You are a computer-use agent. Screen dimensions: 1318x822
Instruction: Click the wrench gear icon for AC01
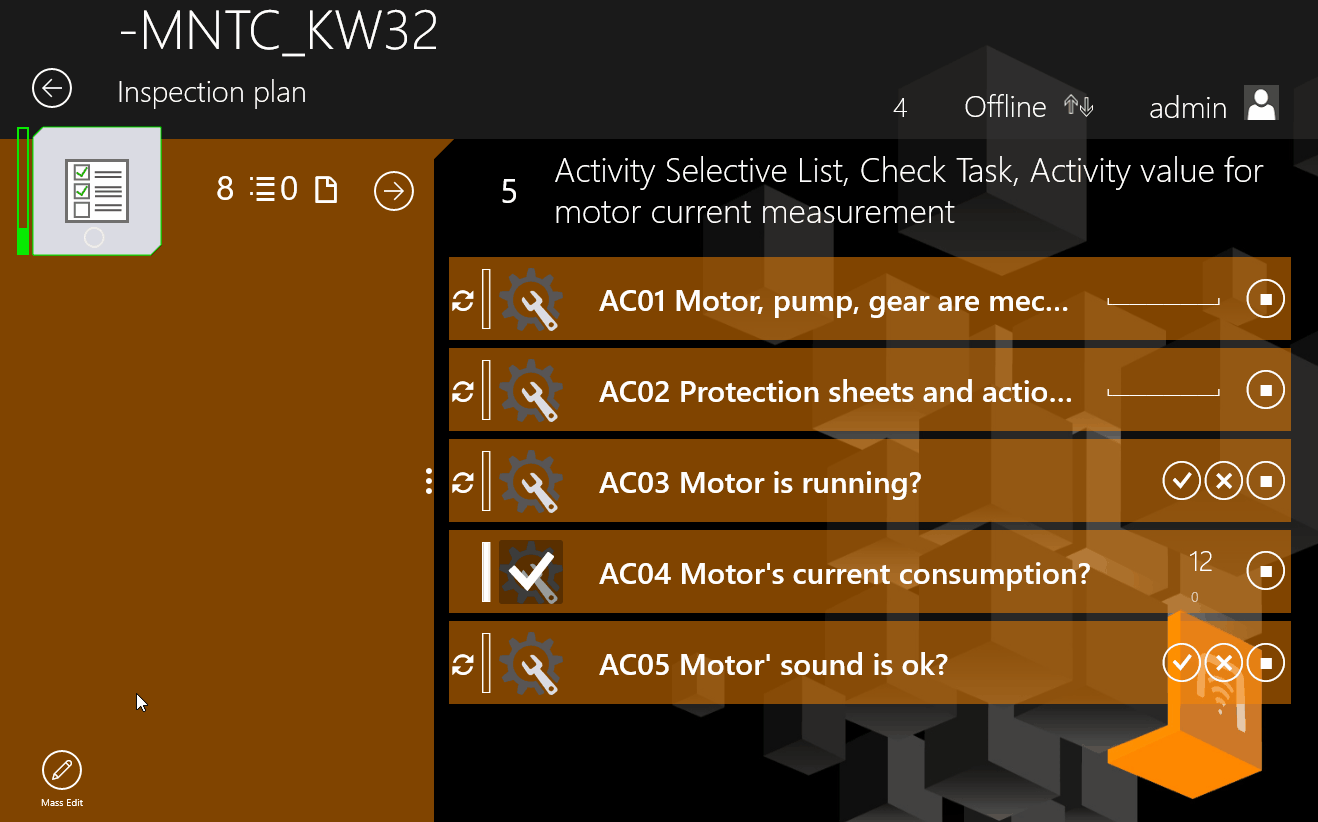click(531, 299)
